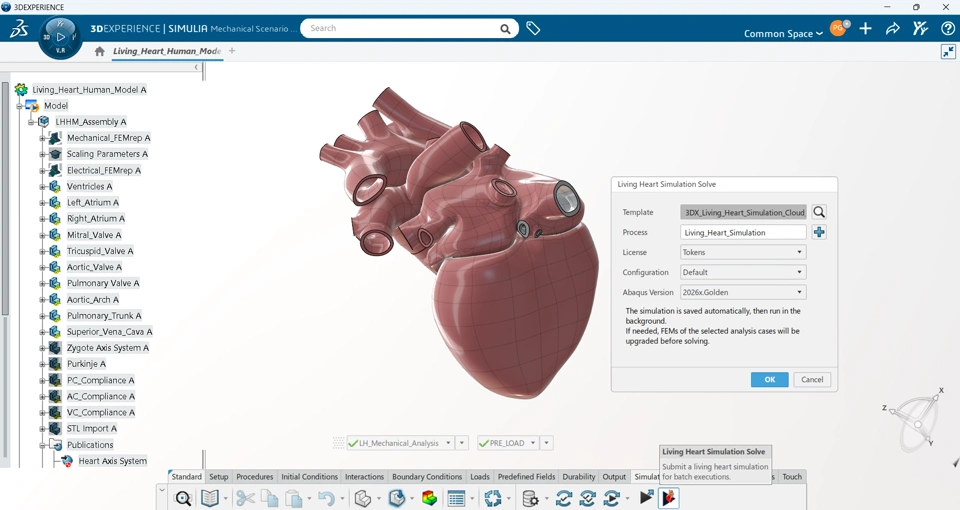The height and width of the screenshot is (510, 960).
Task: Open the Configuration dropdown showing Default
Action: (743, 272)
